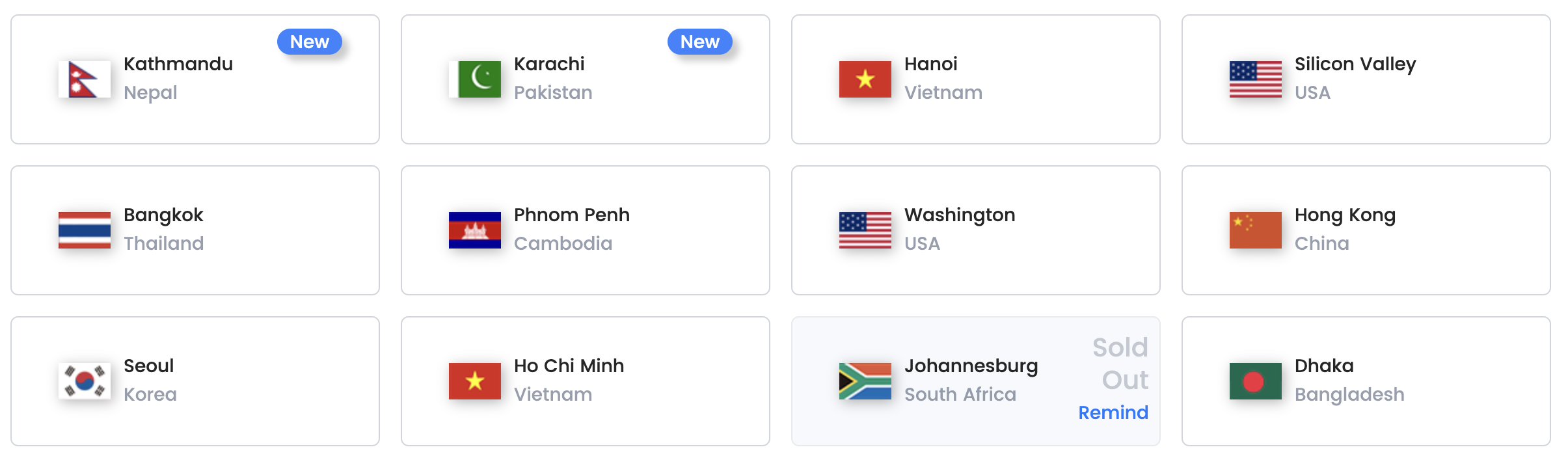Click the New badge on Karachi

coord(700,42)
